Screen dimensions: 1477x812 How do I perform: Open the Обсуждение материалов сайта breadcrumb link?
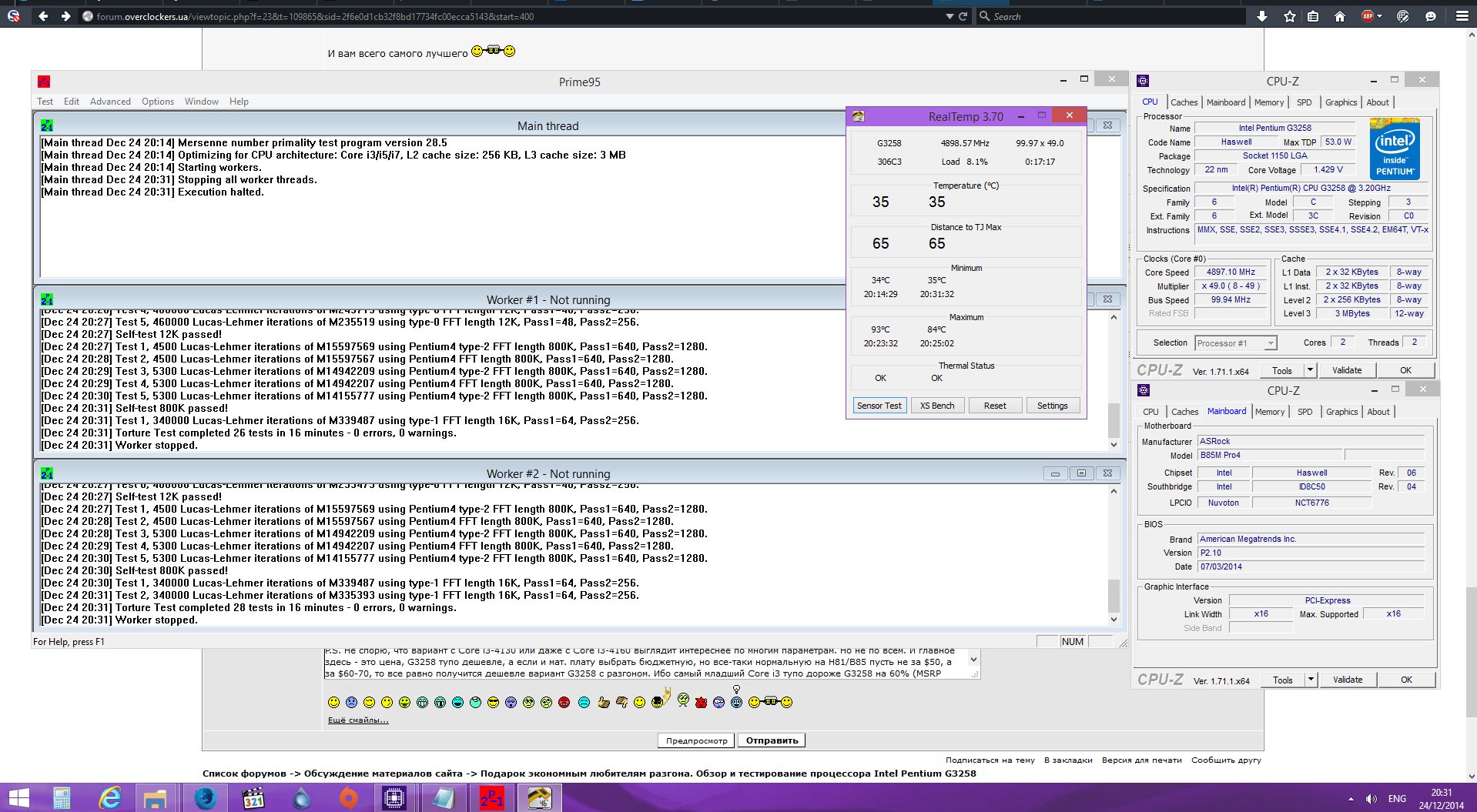[383, 774]
